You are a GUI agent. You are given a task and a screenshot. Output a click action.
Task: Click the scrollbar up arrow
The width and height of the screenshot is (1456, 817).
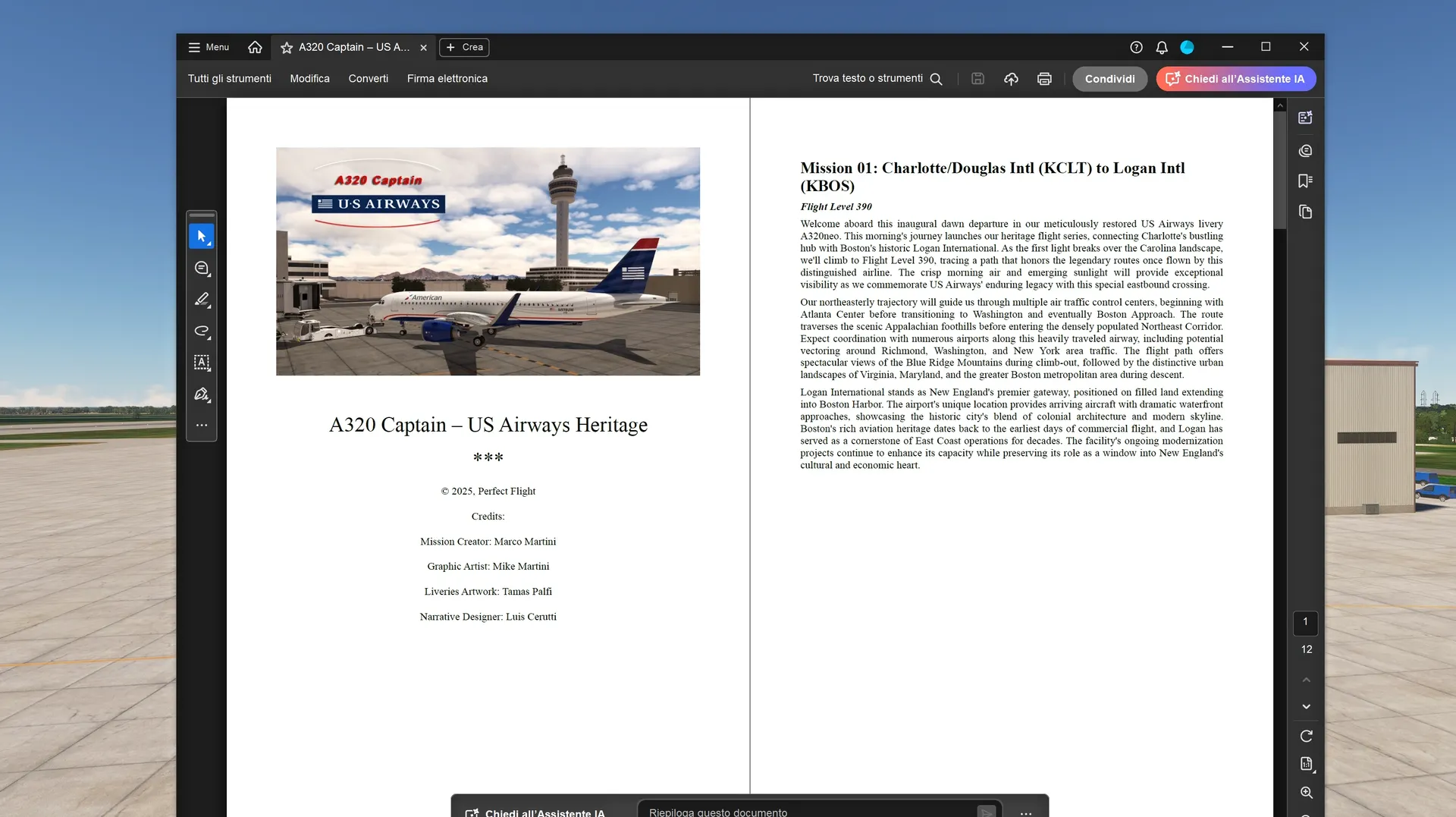(1280, 105)
